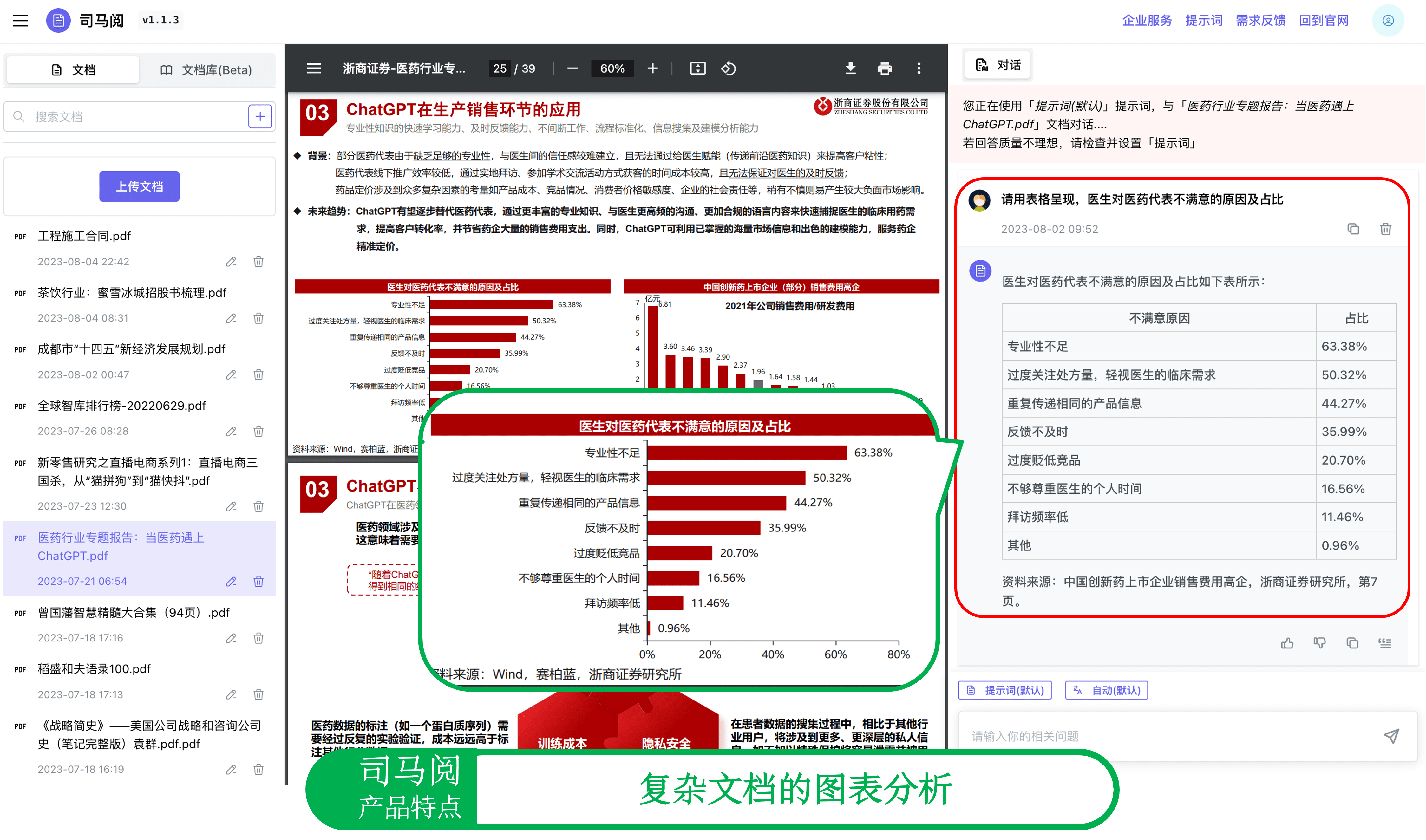Open 工程施工合同.pdf document

[84, 236]
